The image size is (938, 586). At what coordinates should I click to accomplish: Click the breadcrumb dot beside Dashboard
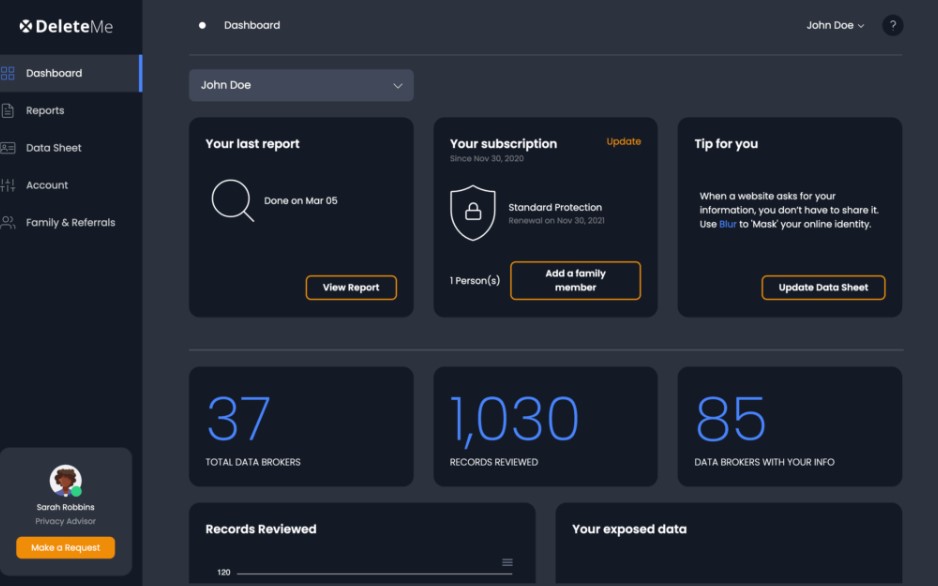click(x=204, y=25)
